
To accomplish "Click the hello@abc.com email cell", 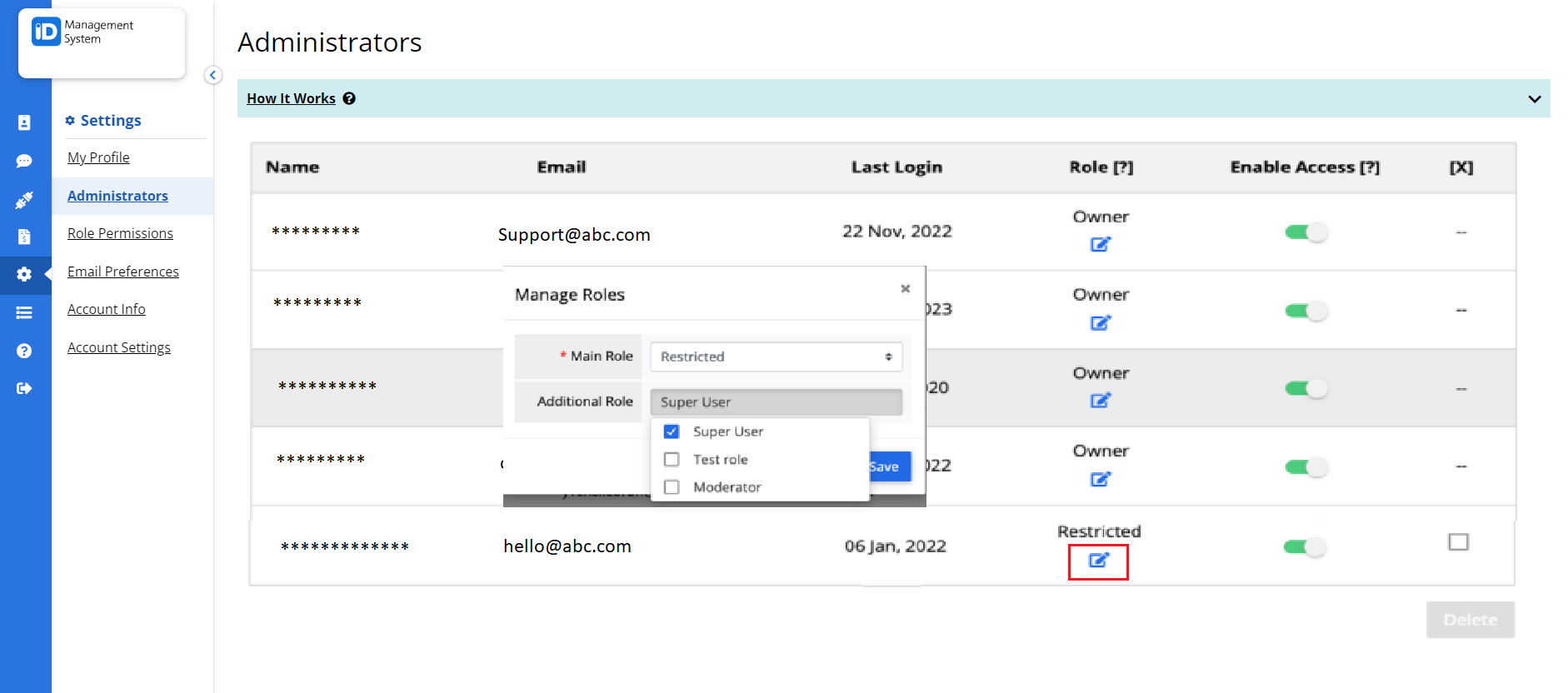I will (567, 546).
